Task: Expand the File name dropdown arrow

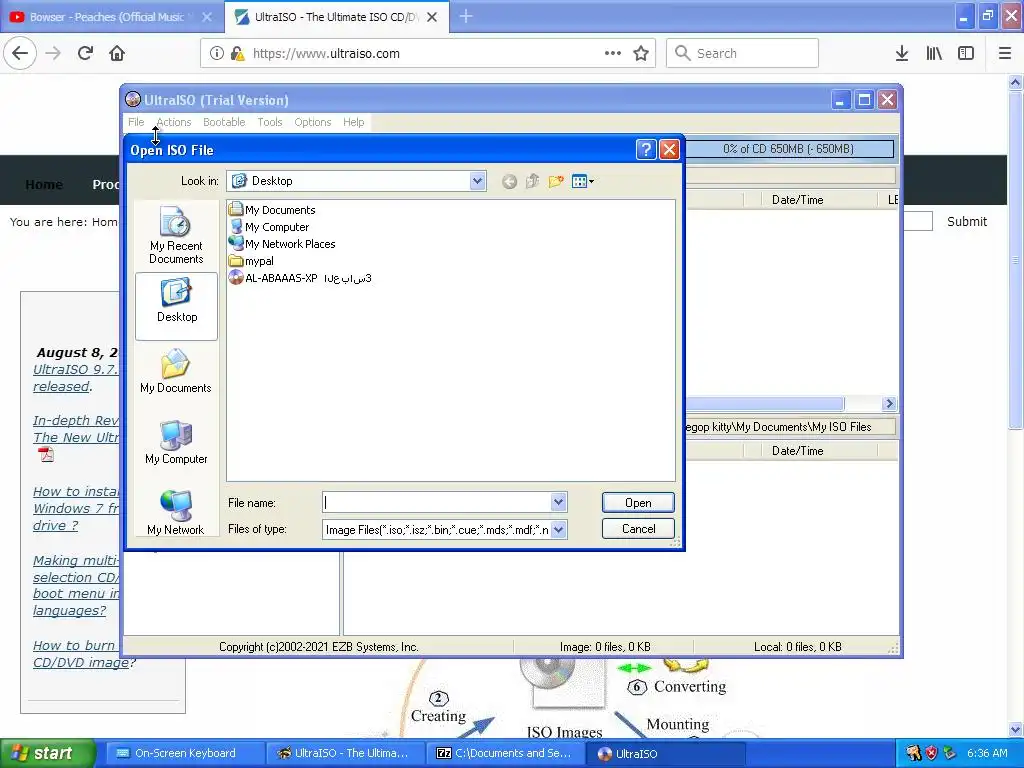Action: pyautogui.click(x=558, y=502)
